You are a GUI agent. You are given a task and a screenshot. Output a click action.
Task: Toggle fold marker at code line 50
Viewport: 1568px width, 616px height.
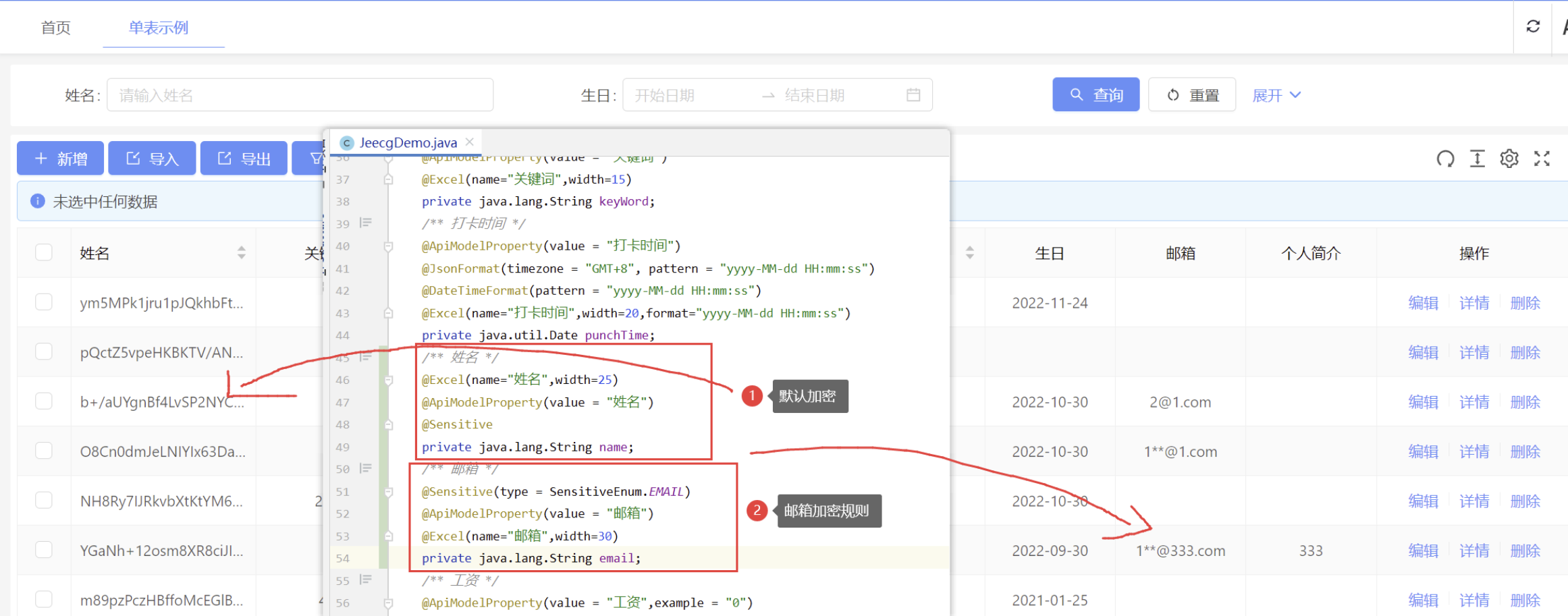[366, 468]
